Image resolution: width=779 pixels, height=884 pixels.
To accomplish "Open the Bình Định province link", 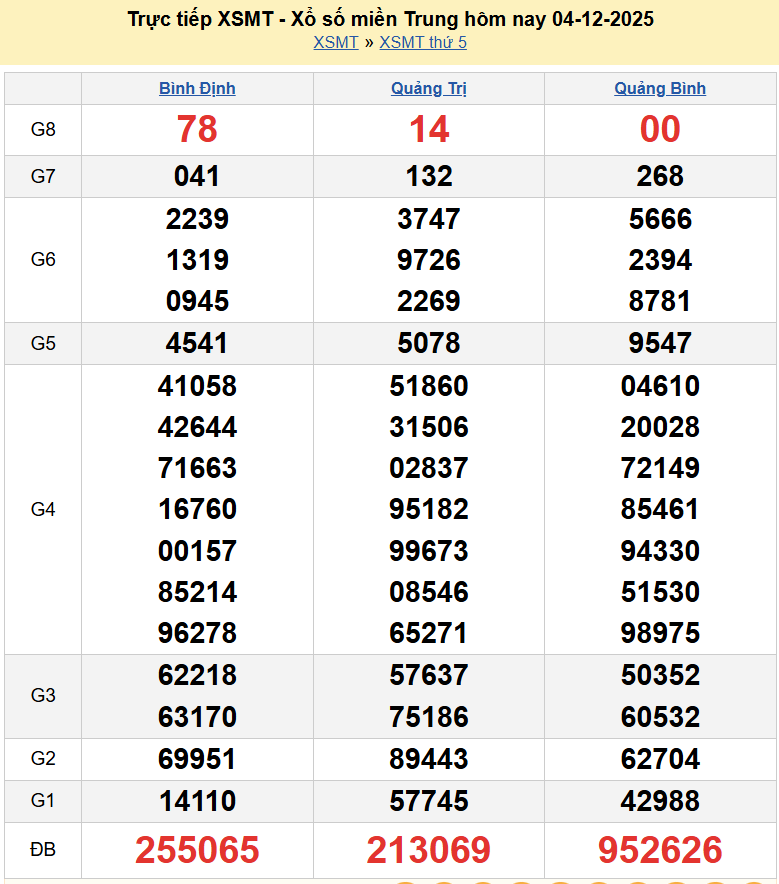I will click(197, 88).
